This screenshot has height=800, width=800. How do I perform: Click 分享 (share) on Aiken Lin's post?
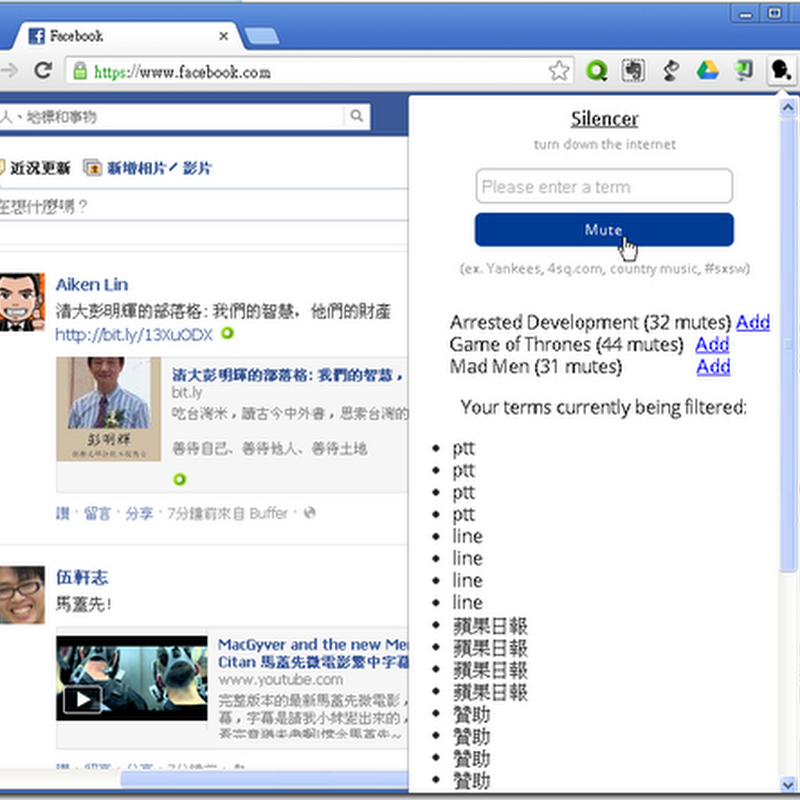[x=139, y=513]
